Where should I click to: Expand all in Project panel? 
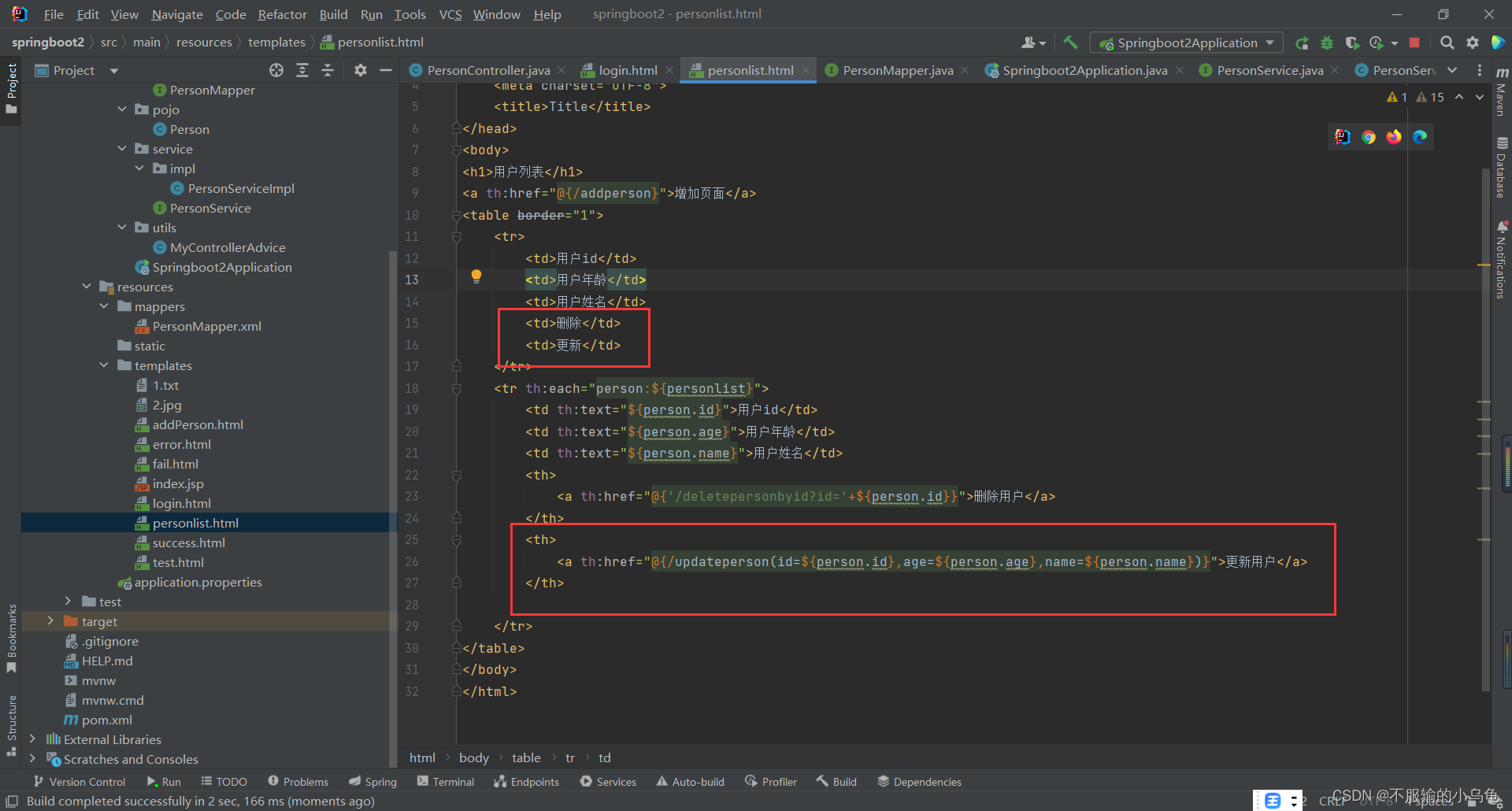[302, 70]
